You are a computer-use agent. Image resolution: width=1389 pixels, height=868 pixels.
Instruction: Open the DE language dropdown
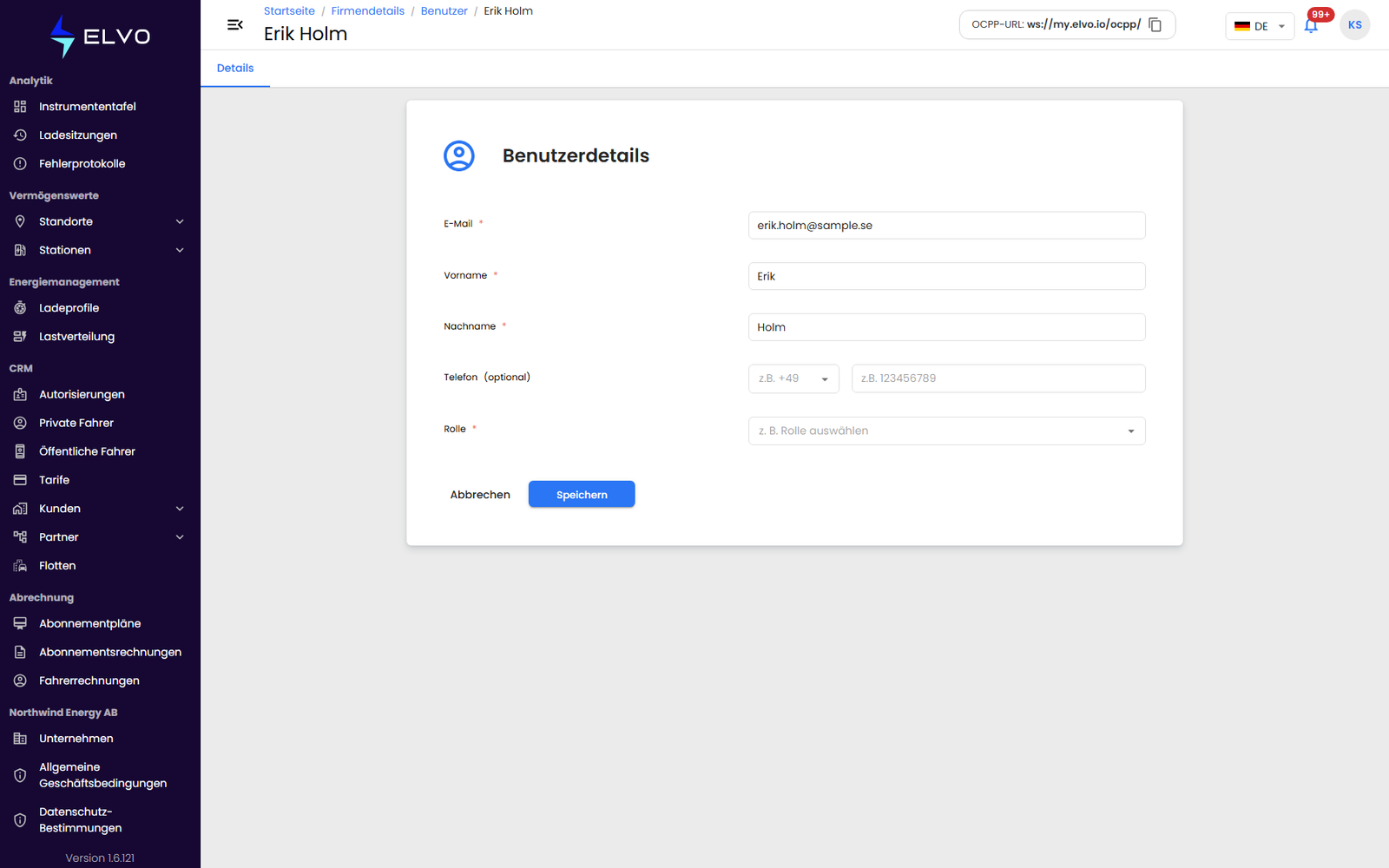(1260, 26)
